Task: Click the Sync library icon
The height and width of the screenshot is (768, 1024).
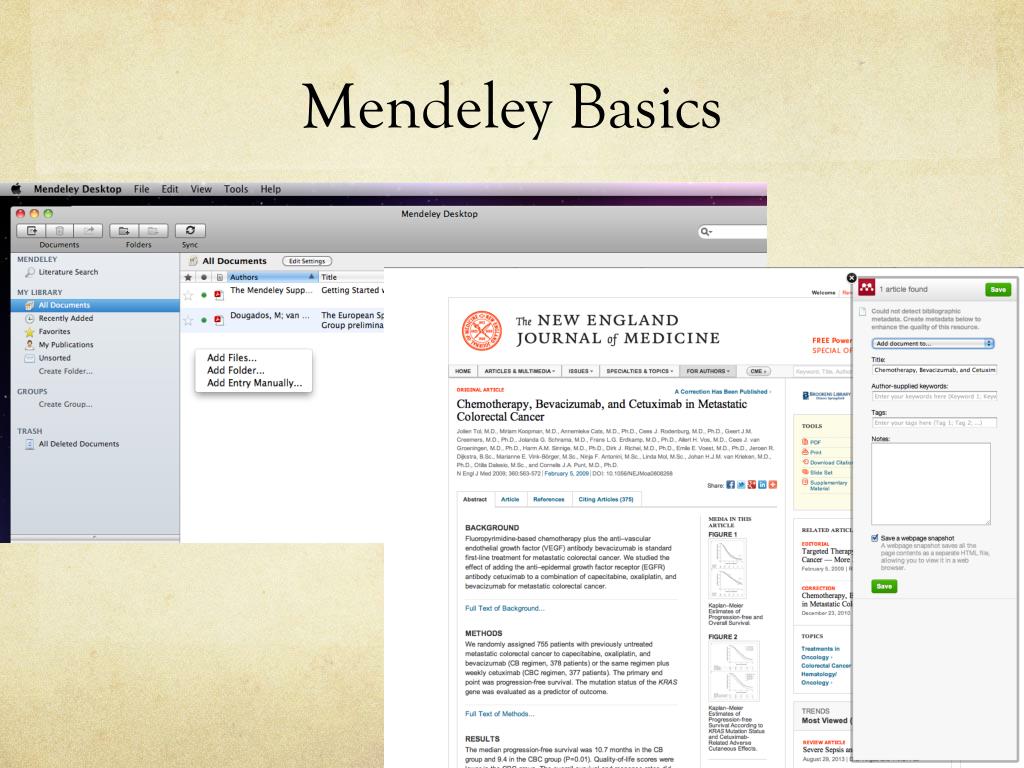Action: point(190,231)
